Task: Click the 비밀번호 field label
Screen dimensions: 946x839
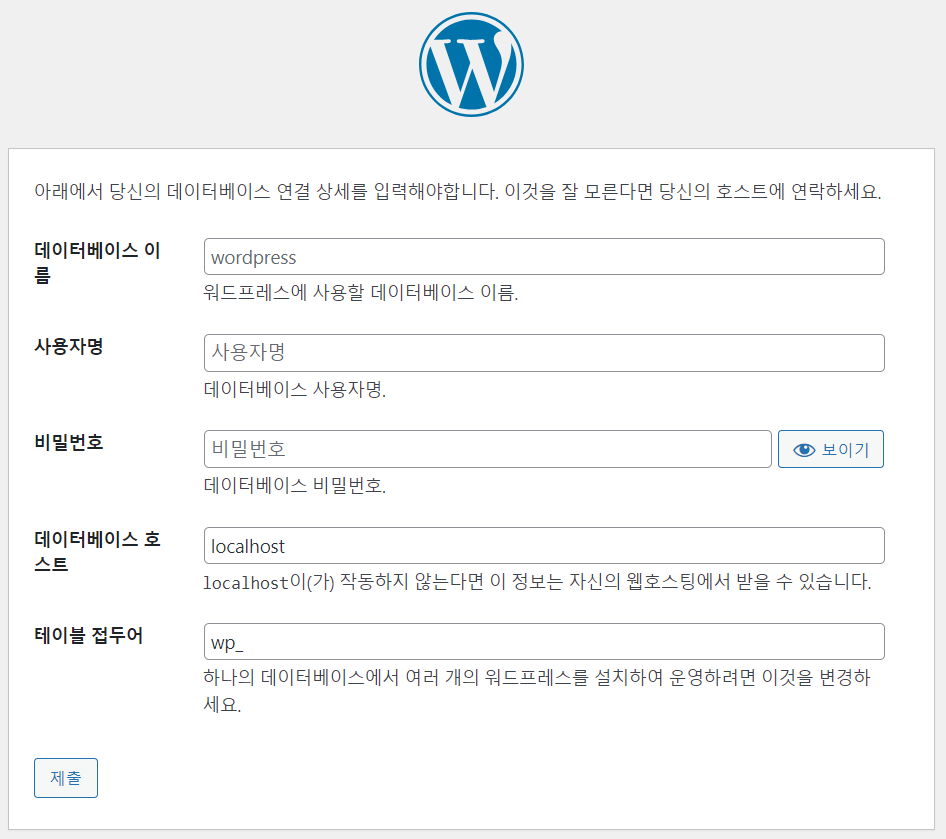Action: click(69, 443)
